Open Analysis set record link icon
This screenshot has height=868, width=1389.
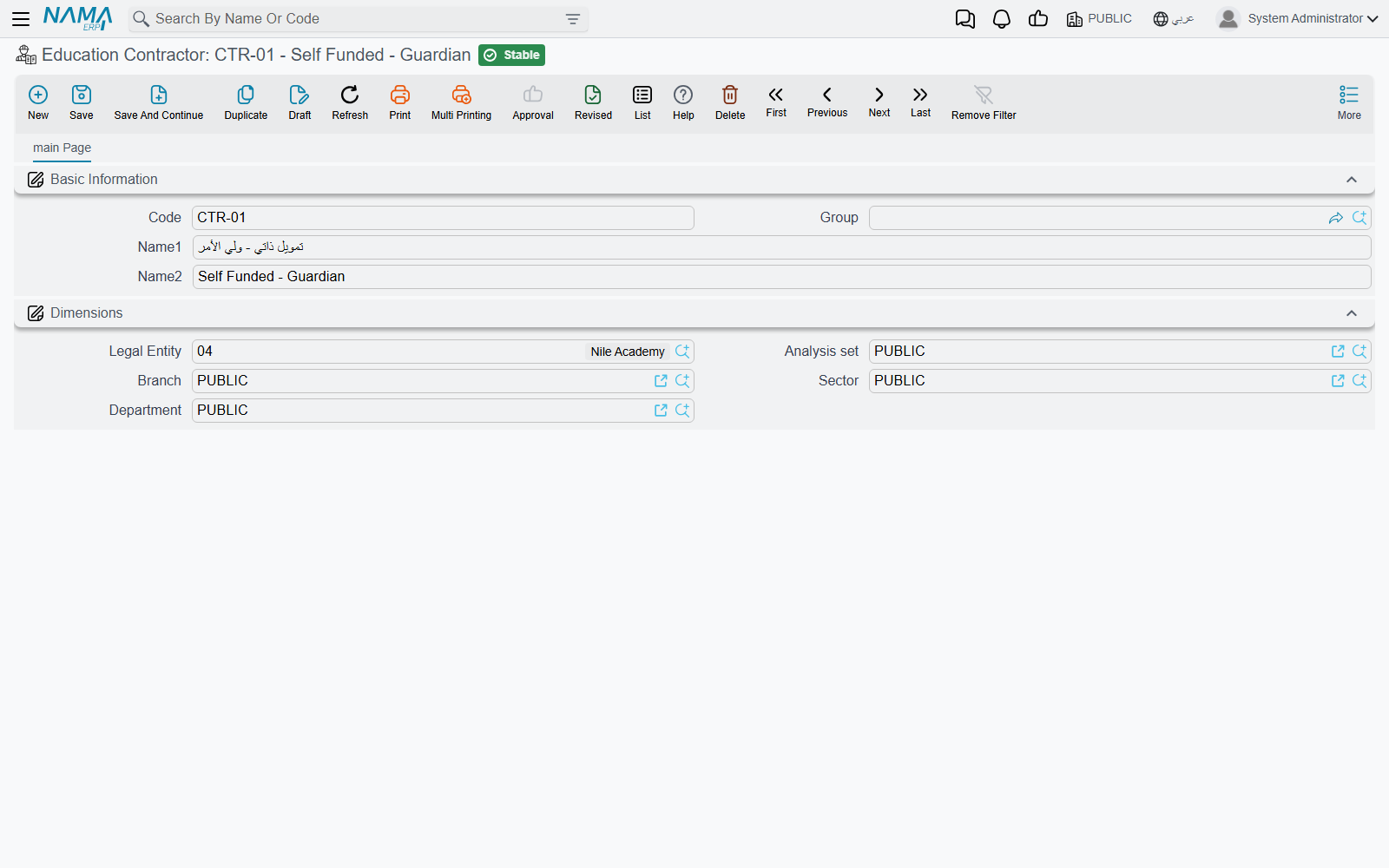tap(1338, 352)
